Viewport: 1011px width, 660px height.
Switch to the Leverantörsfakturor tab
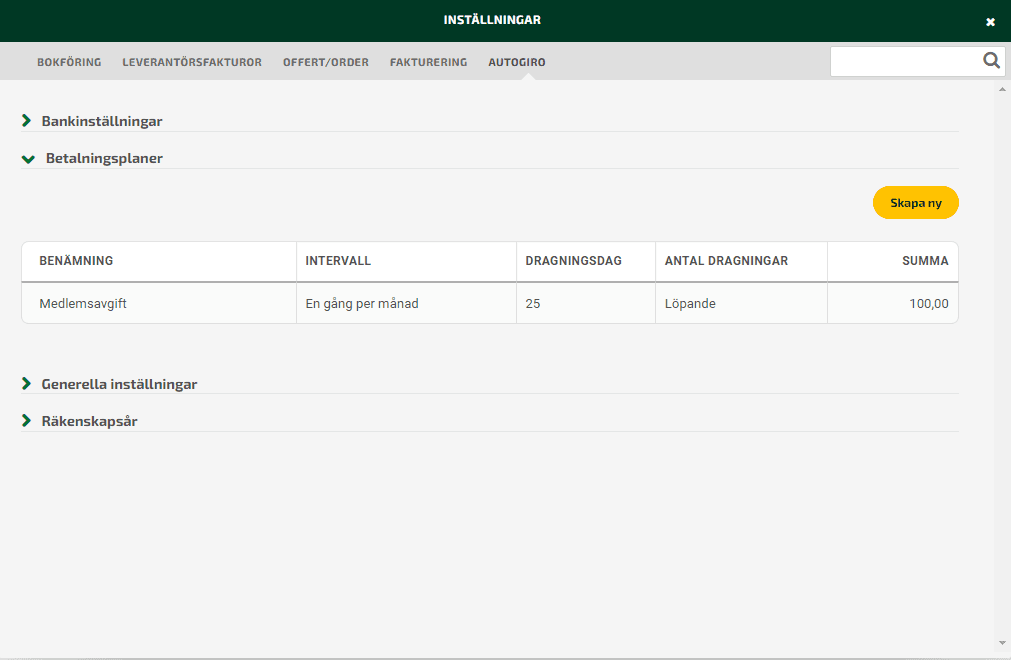pos(192,62)
